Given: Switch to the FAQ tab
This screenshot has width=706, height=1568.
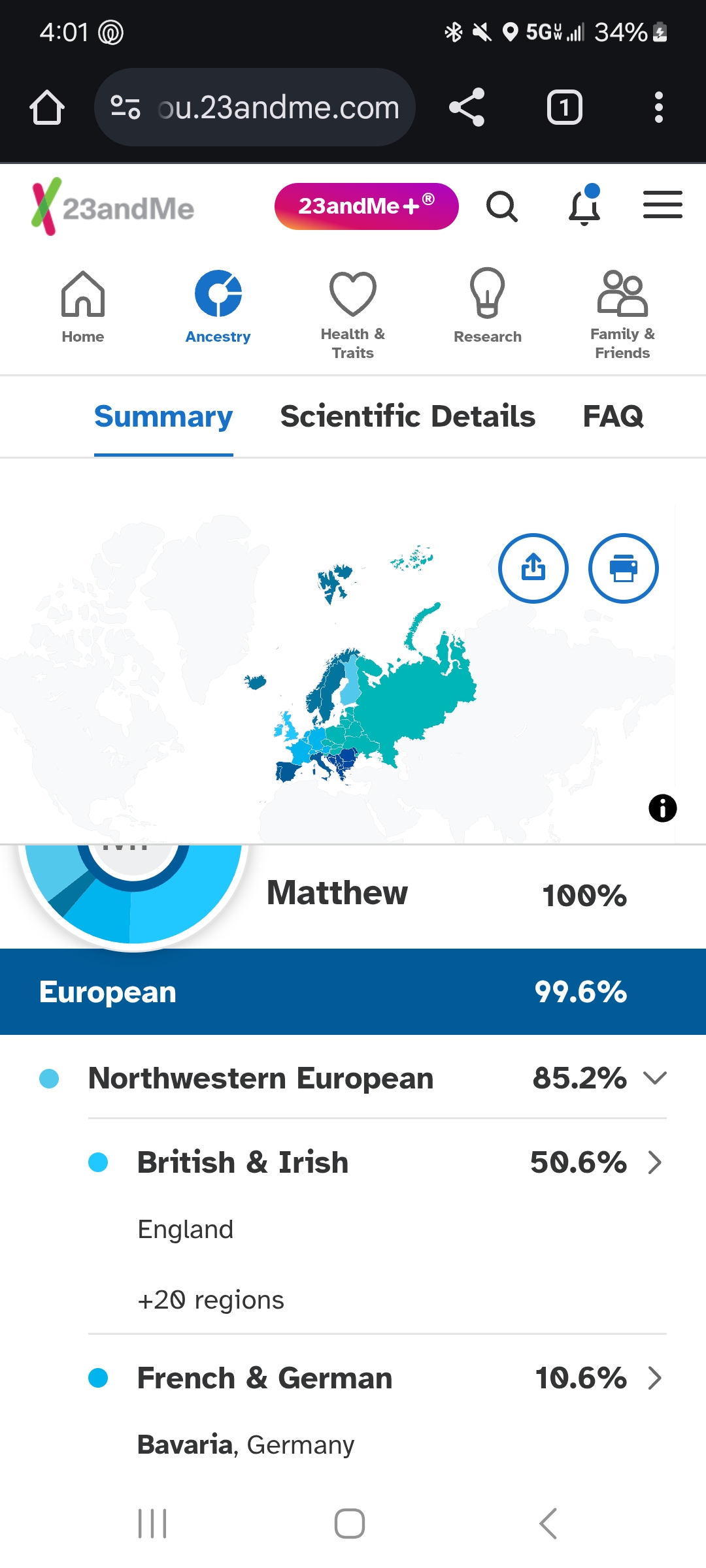Looking at the screenshot, I should click(x=613, y=417).
